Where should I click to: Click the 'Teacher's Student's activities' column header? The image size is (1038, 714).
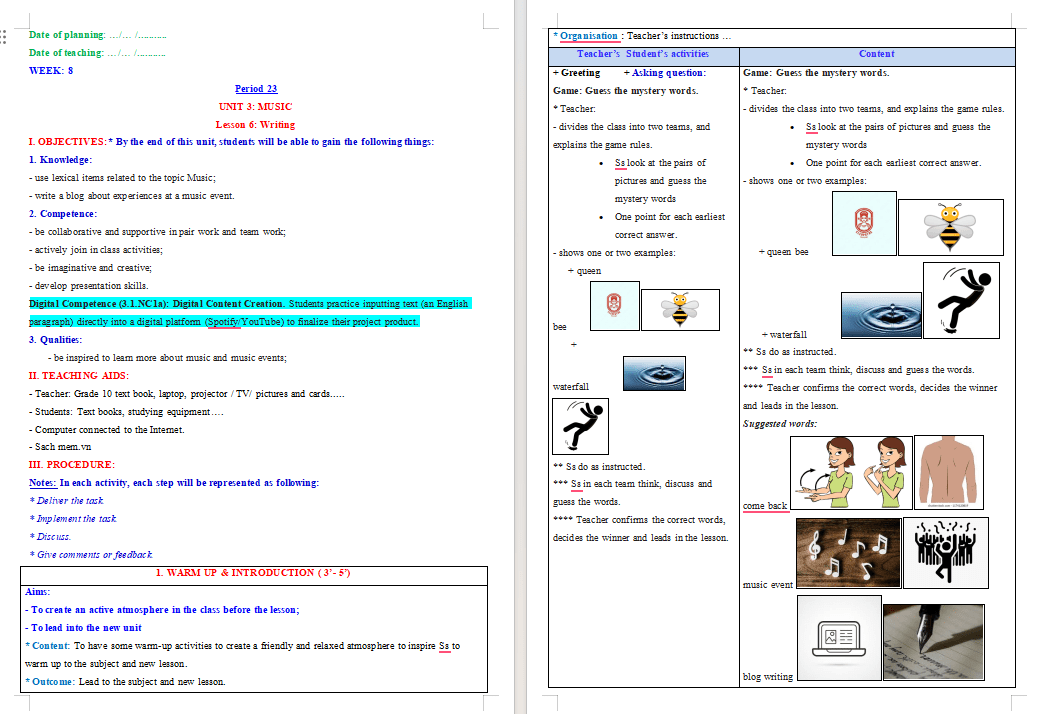643,54
